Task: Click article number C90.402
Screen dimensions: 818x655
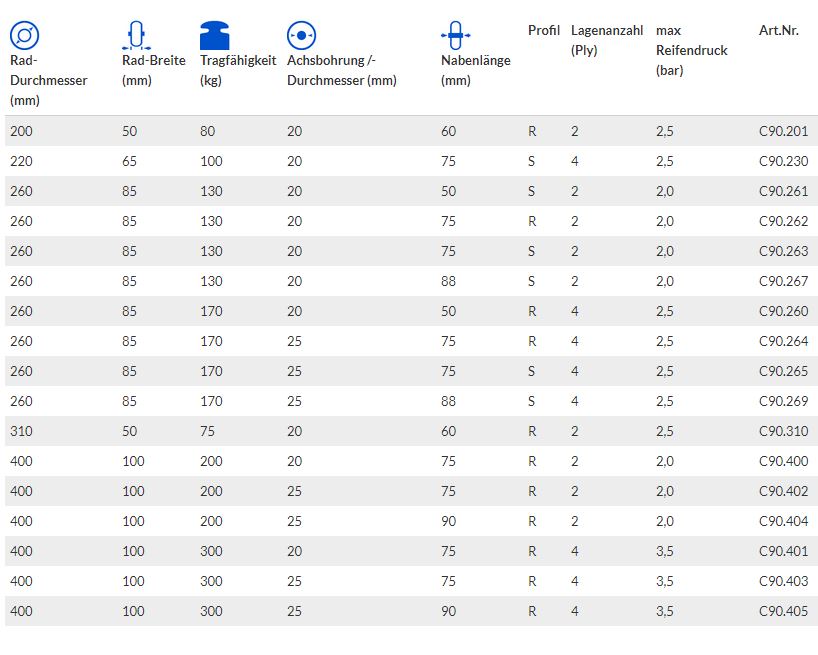Action: [x=783, y=491]
